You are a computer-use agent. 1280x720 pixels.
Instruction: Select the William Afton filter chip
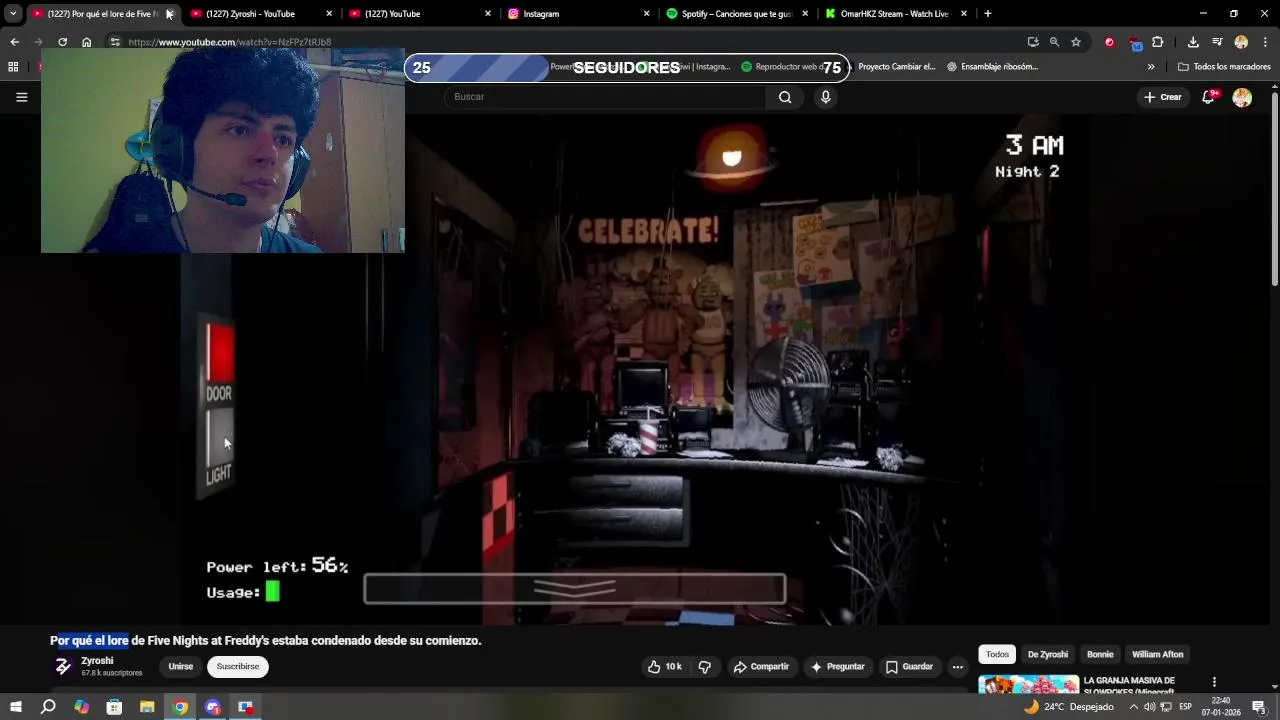(x=1157, y=654)
